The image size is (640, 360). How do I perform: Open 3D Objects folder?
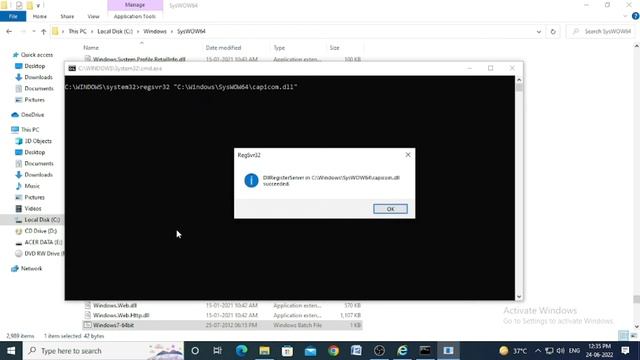pos(38,141)
